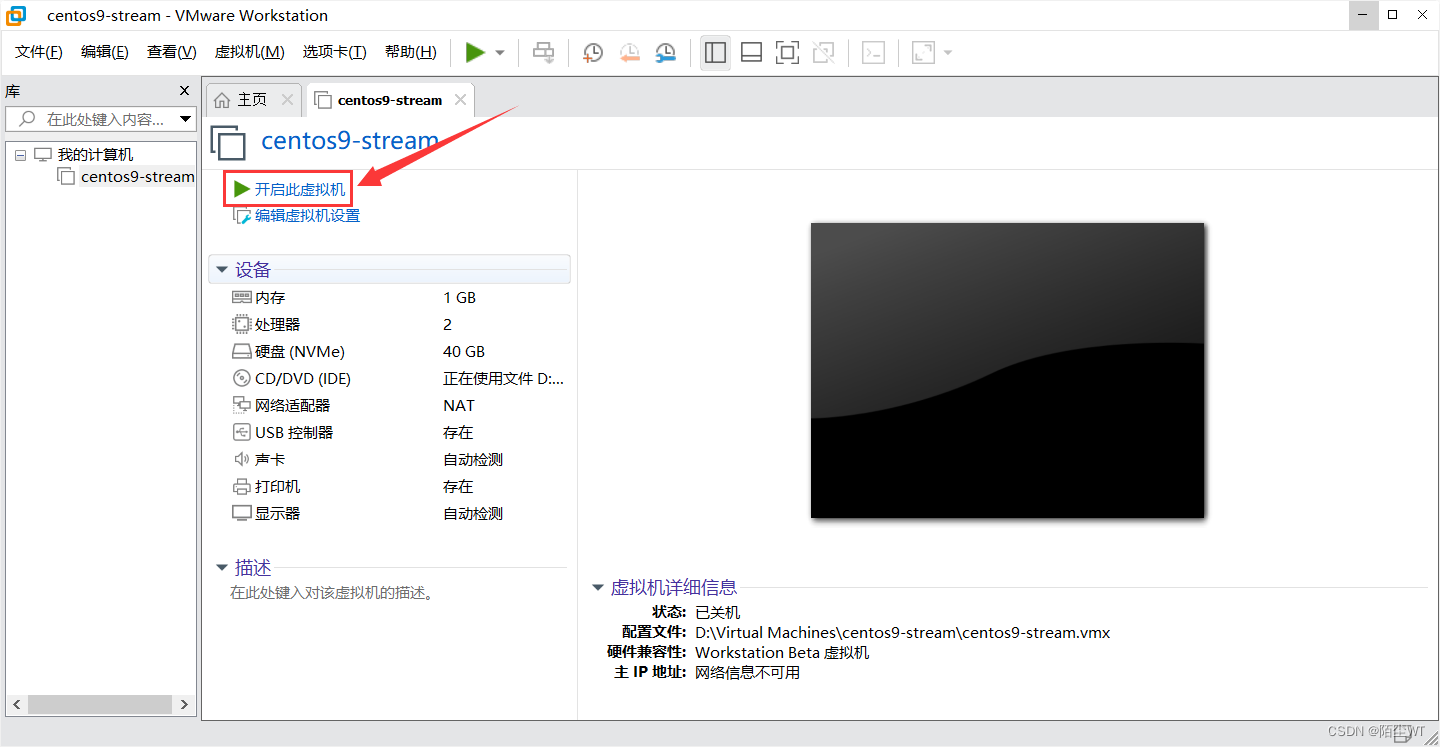This screenshot has height=747, width=1440.
Task: Click the 已关机 status value
Action: click(717, 613)
